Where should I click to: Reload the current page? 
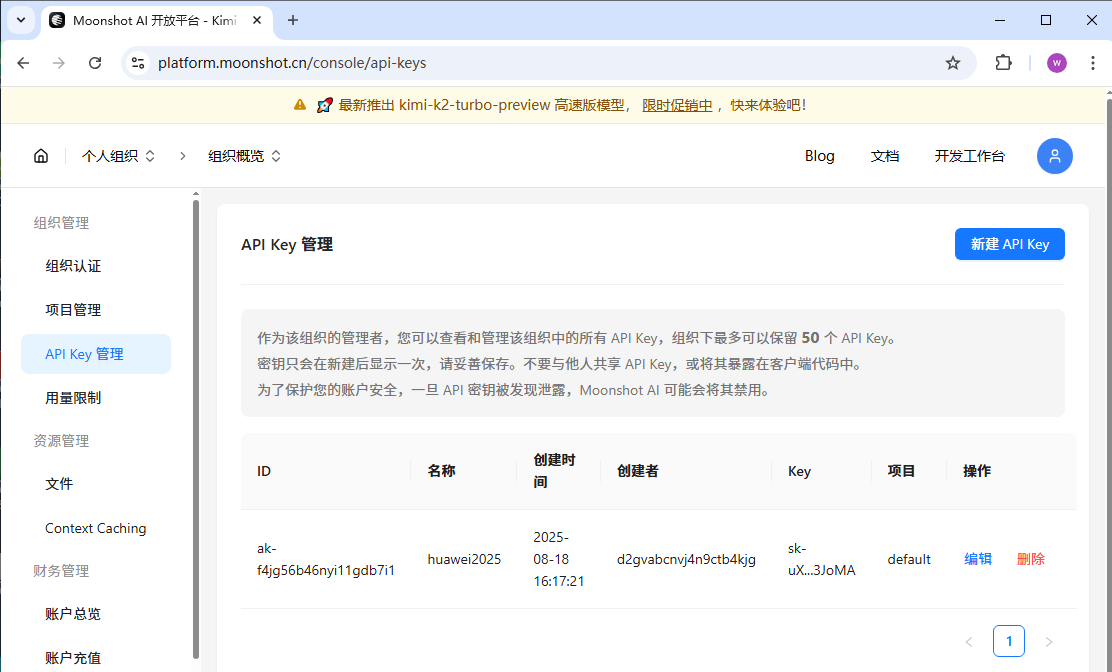click(95, 63)
